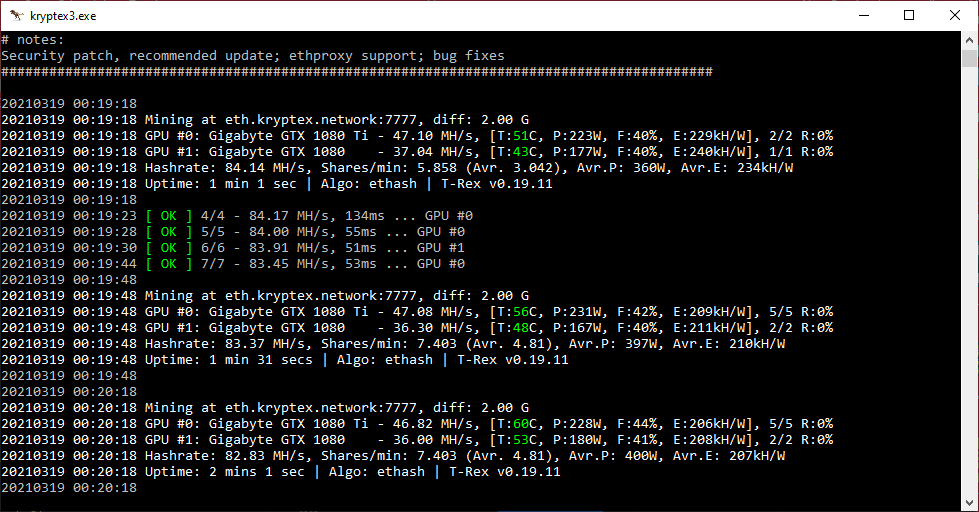Click the empty scrollbar track below the thumb

pos(970,300)
